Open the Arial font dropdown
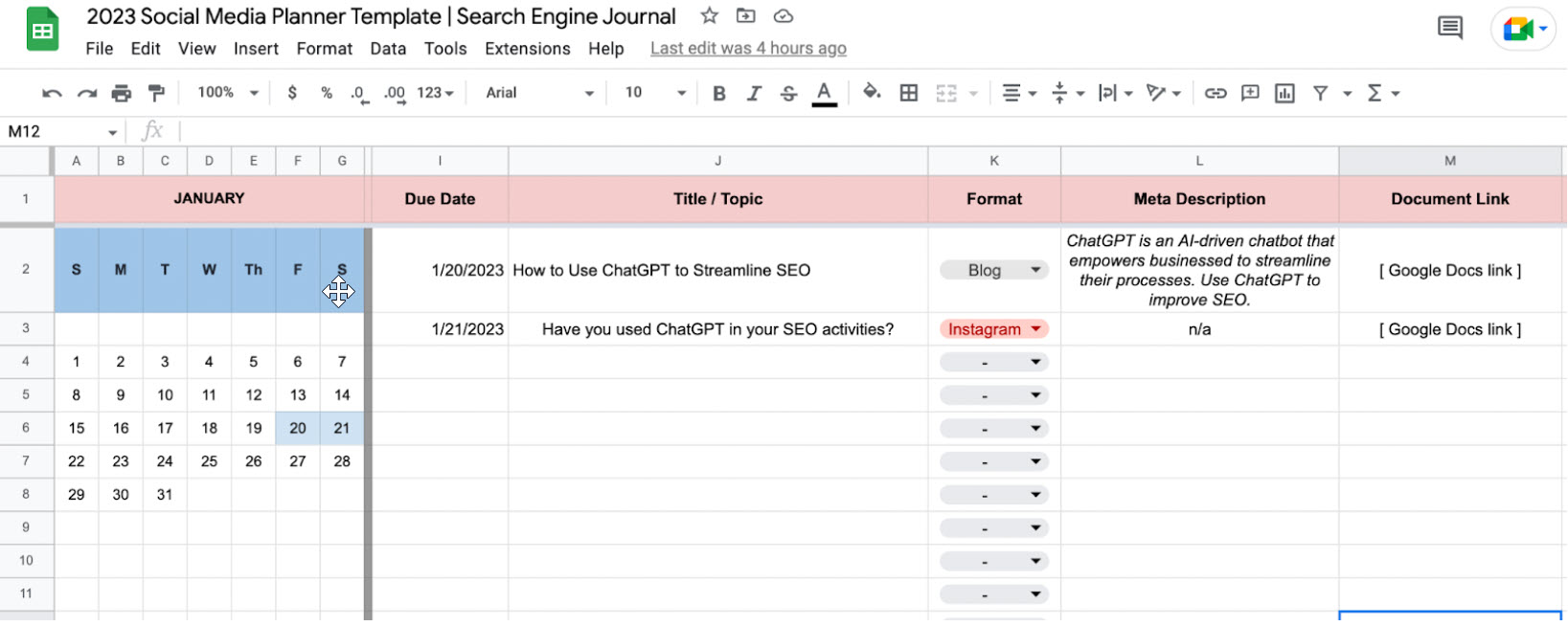This screenshot has height=626, width=1568. 539,93
